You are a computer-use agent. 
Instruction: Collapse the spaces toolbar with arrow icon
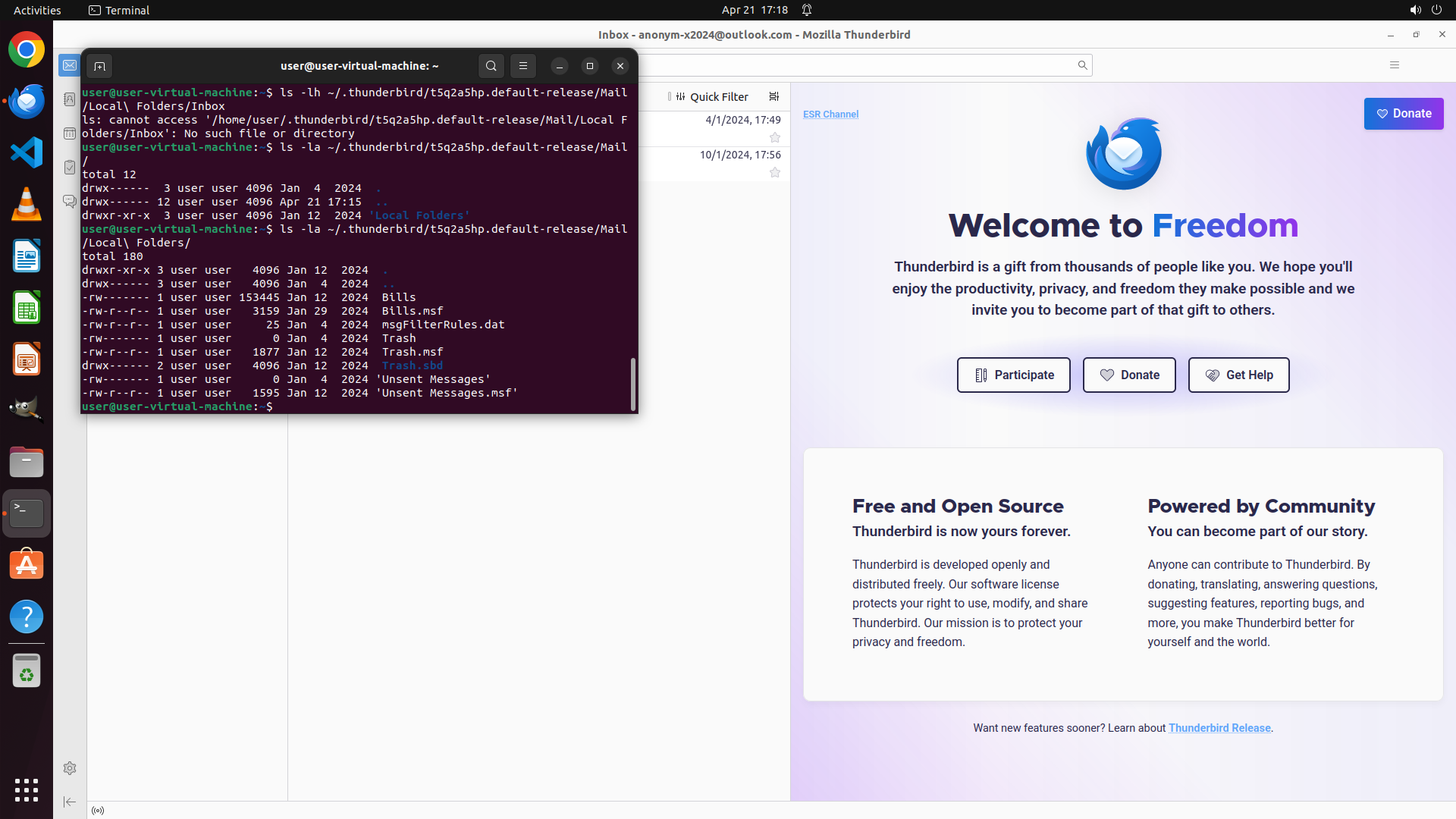coord(69,802)
